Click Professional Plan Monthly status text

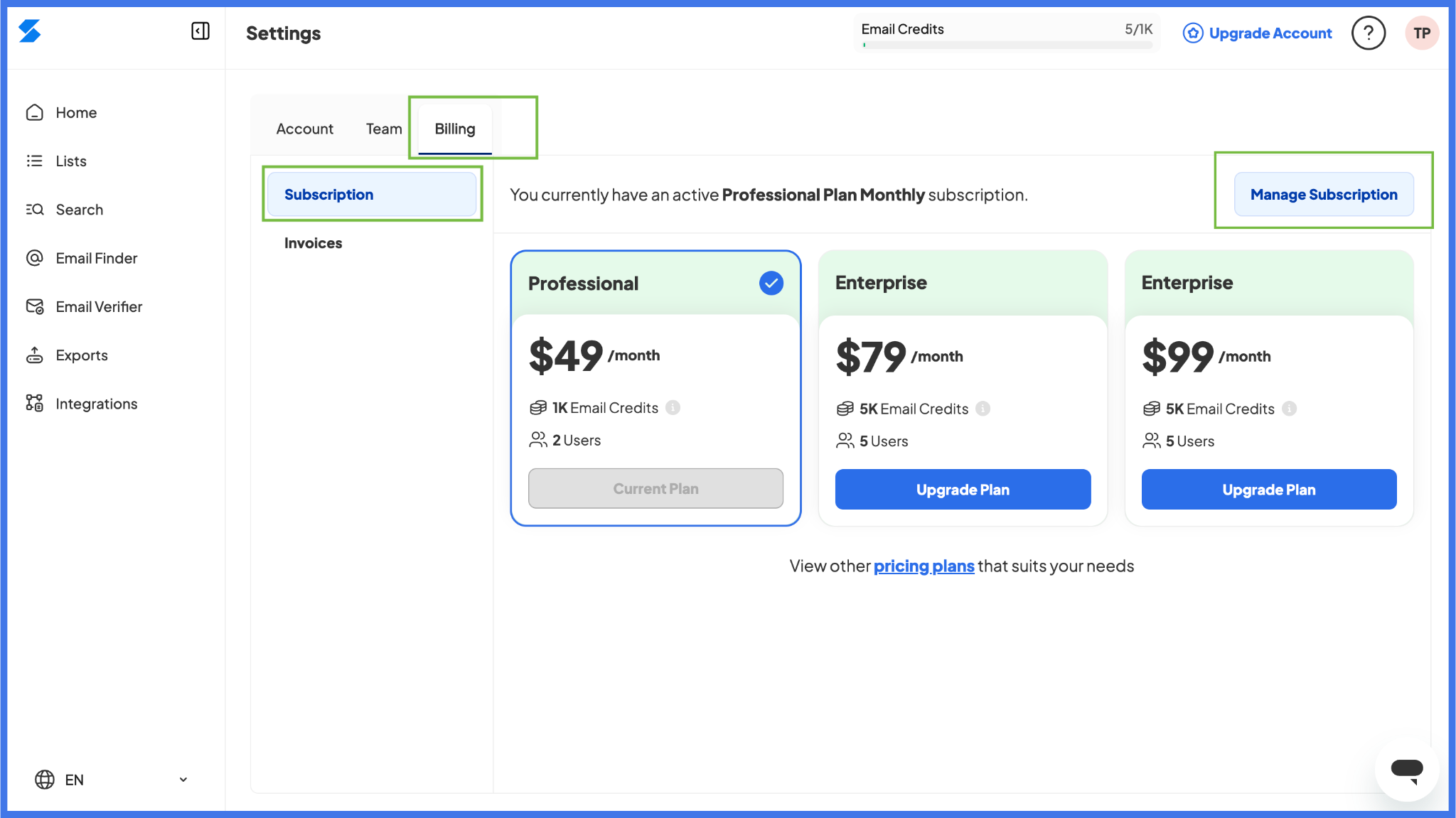click(x=823, y=195)
